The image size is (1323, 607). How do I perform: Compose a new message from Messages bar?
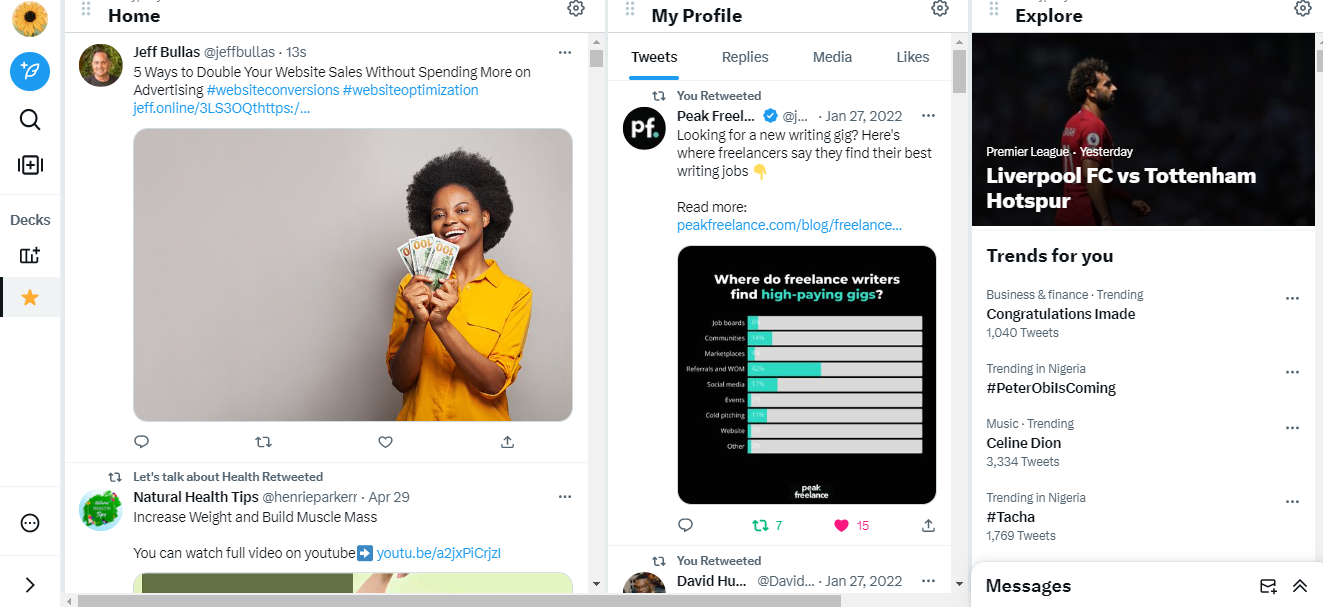pos(1268,586)
